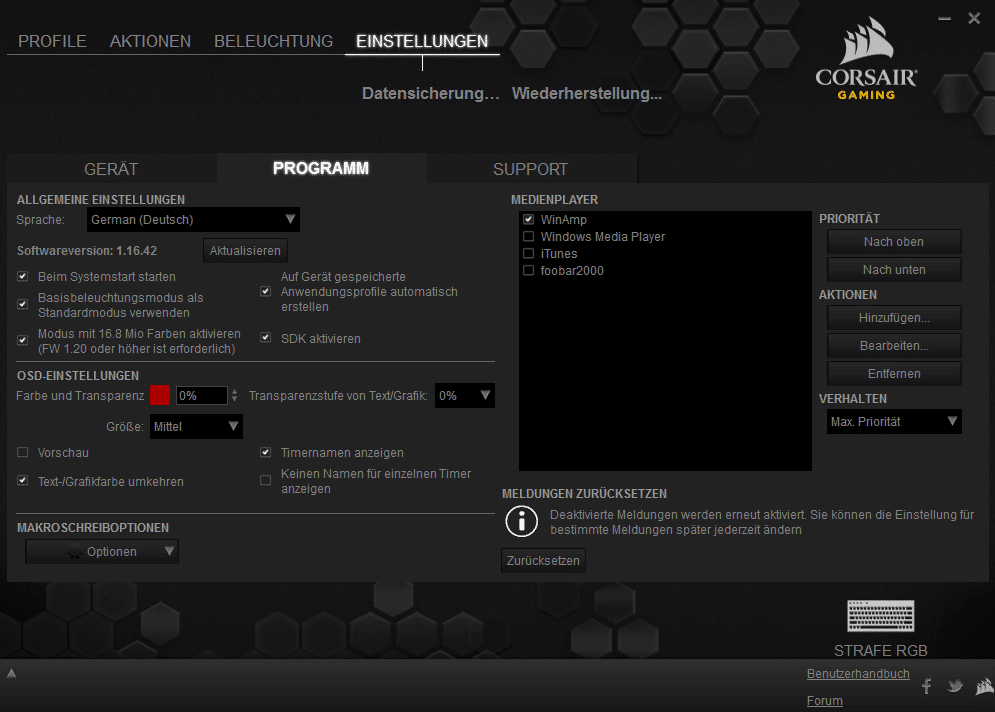
Task: Click the red OSD color swatch
Action: (x=159, y=396)
